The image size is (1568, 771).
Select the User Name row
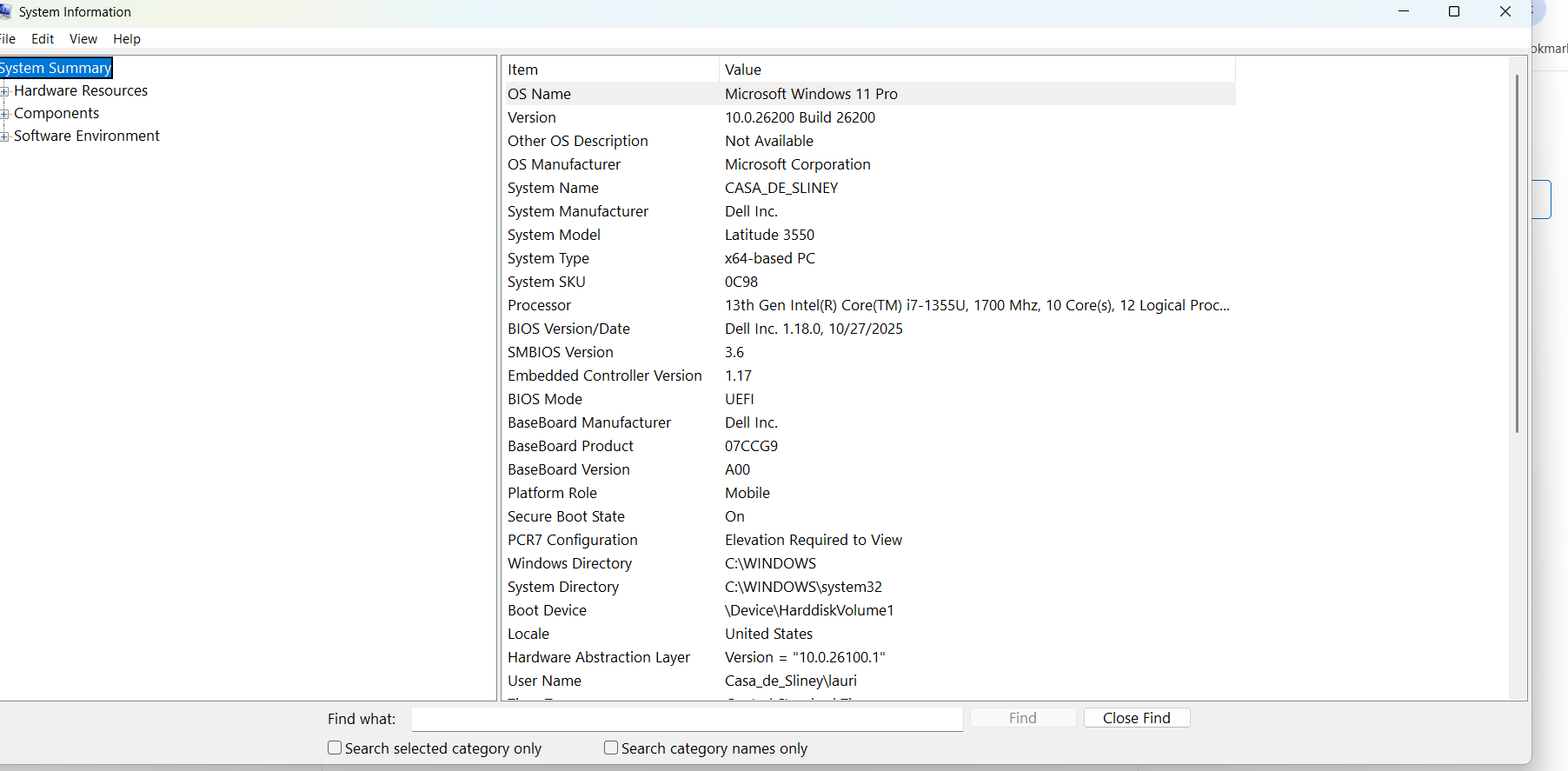pos(869,681)
